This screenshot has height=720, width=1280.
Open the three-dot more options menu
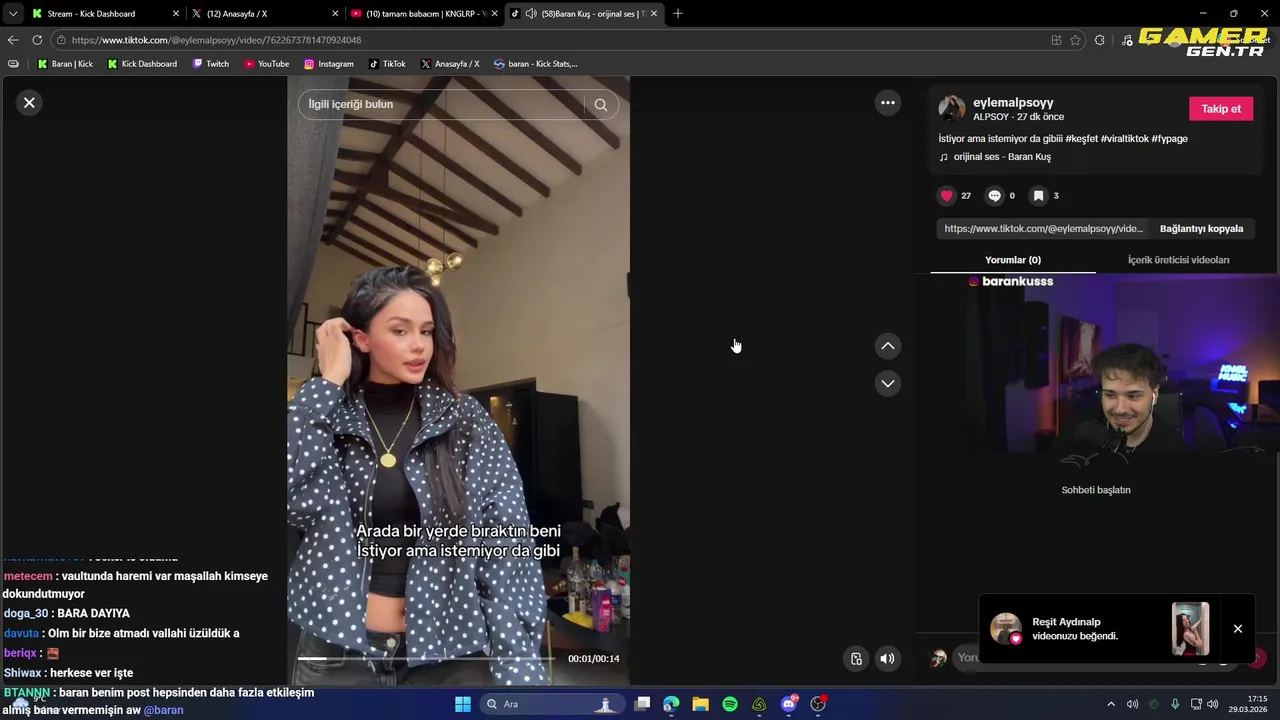tap(887, 102)
